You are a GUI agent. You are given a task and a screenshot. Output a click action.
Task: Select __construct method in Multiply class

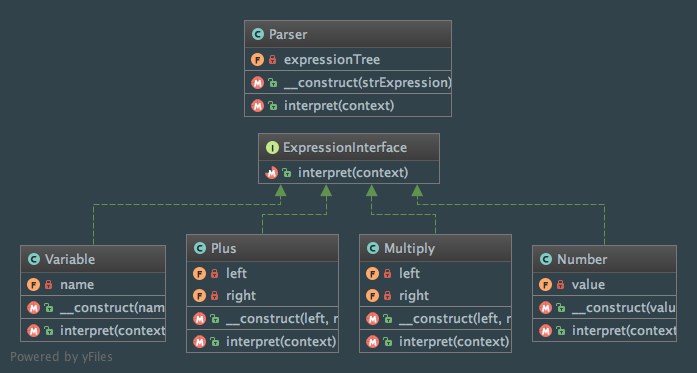pos(435,318)
